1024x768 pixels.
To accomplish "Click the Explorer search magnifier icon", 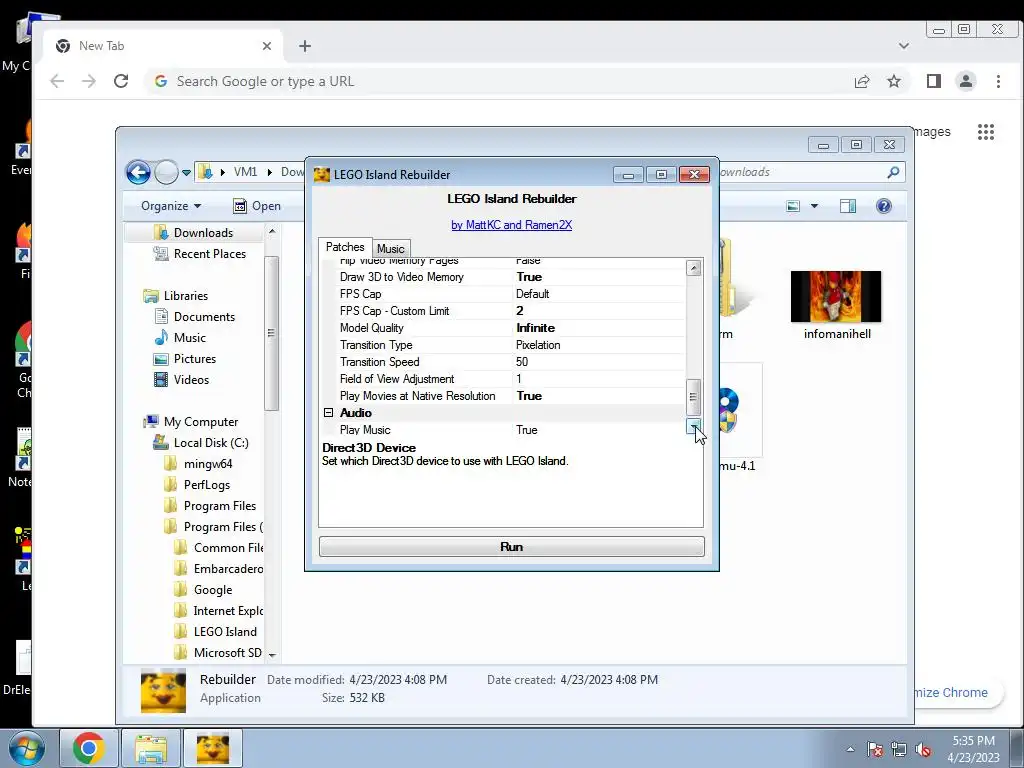I will (x=893, y=172).
